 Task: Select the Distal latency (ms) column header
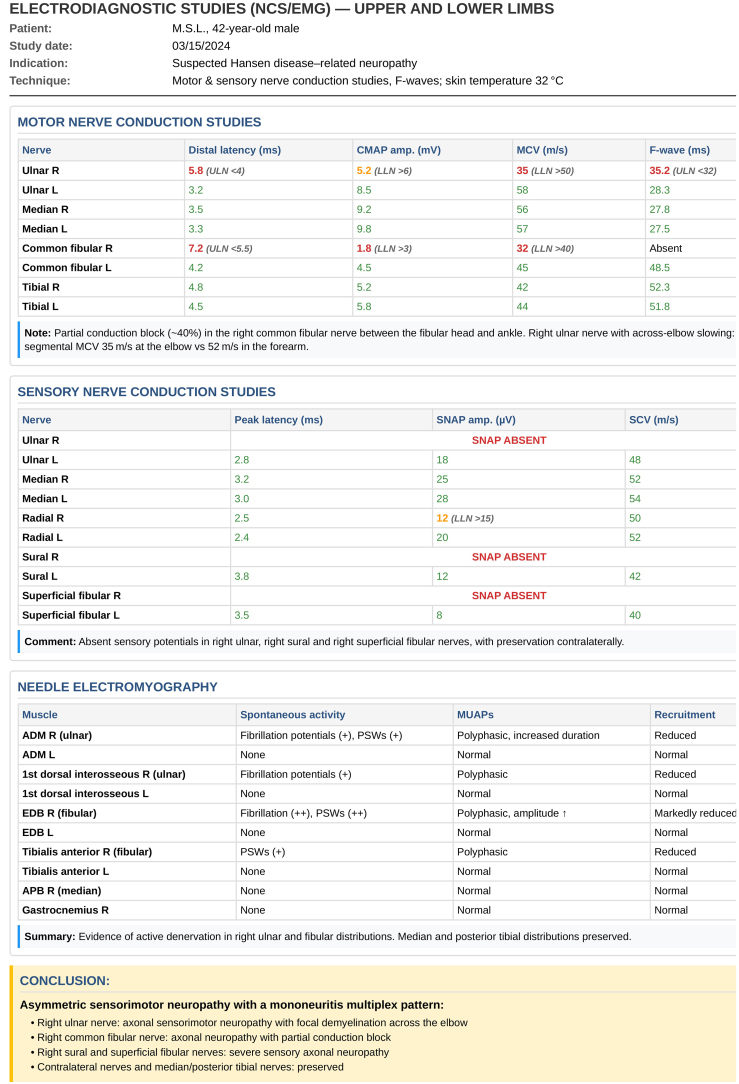click(x=234, y=150)
